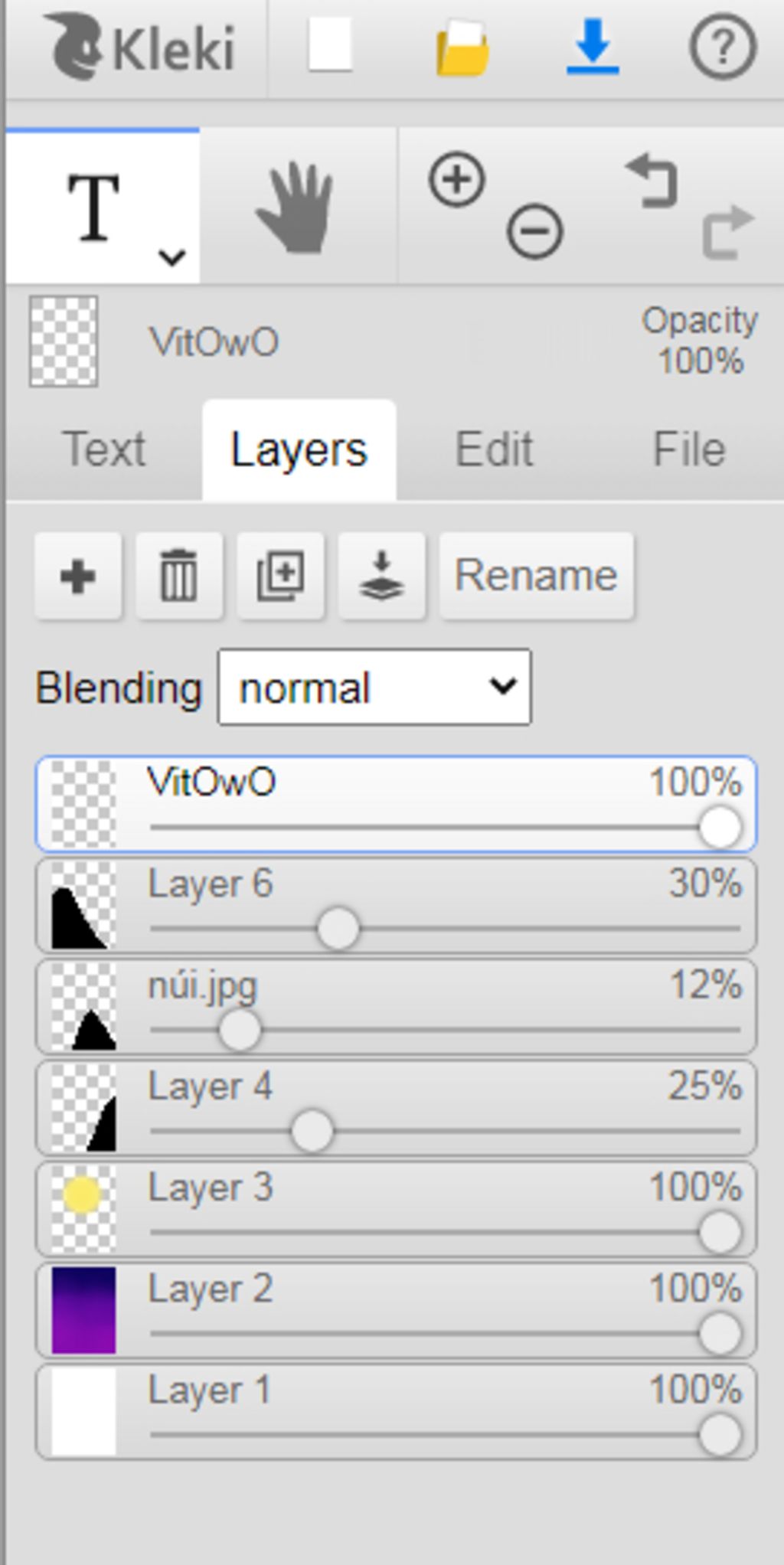Undo the last action
Viewport: 784px width, 1565px height.
click(x=652, y=181)
